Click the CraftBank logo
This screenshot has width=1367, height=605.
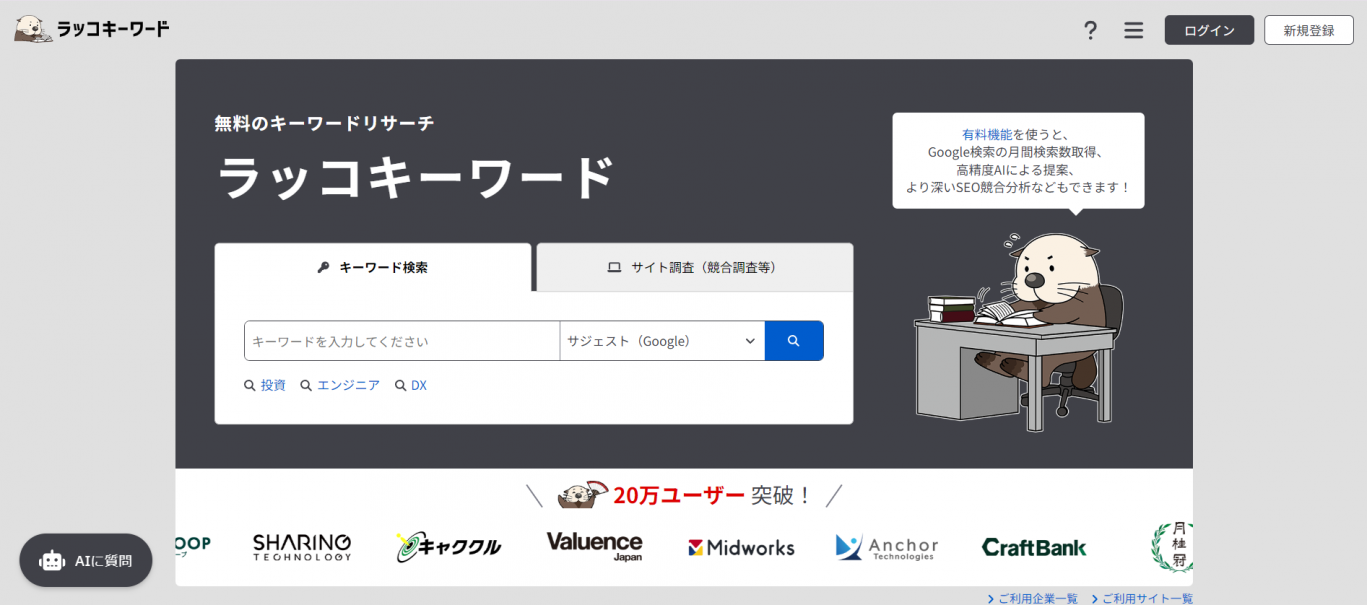tap(1033, 547)
